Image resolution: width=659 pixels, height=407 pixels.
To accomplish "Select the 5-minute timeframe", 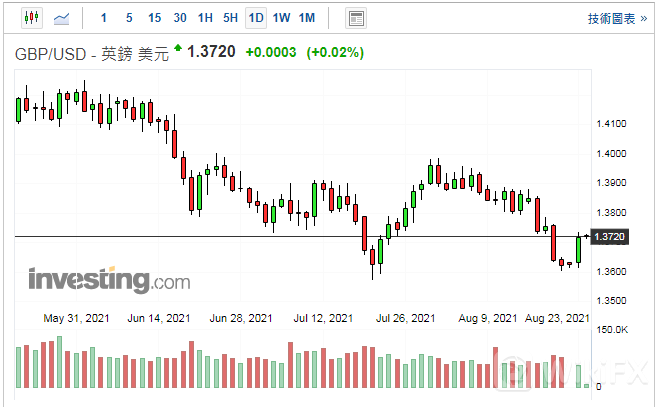I will [x=128, y=18].
